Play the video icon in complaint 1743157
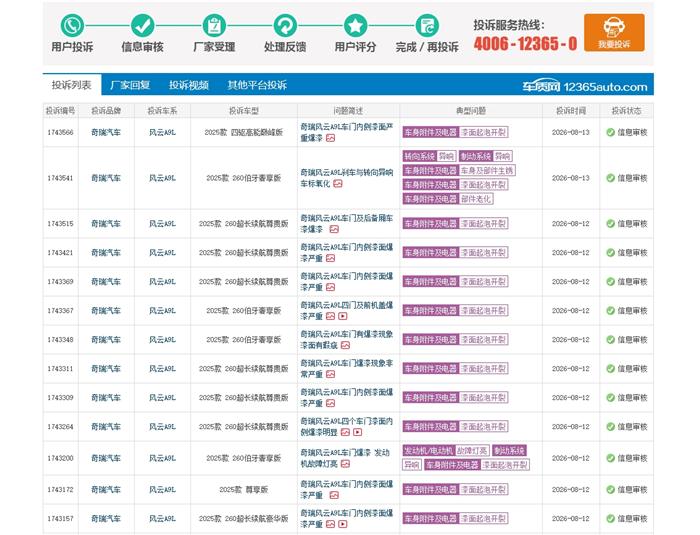Image resolution: width=700 pixels, height=535 pixels. (x=342, y=524)
